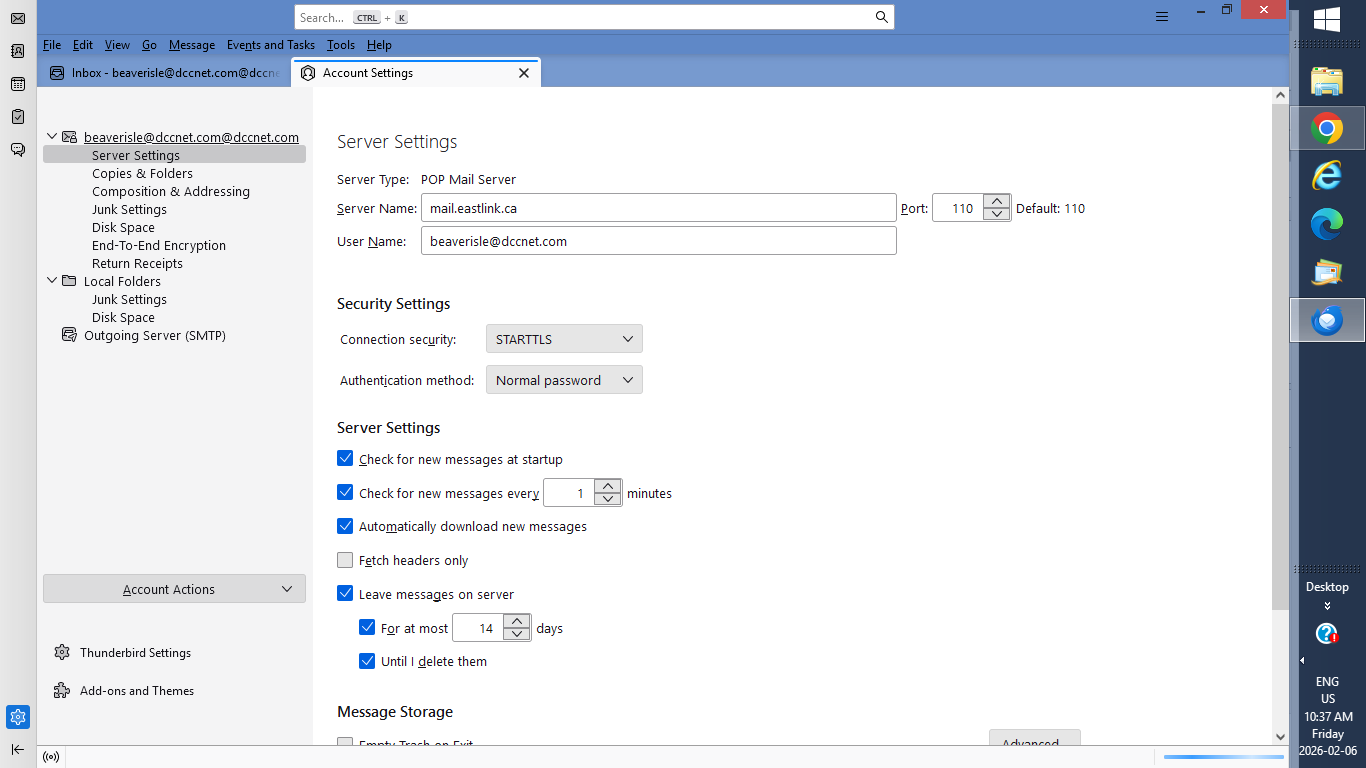Click the search magnifier icon
The height and width of the screenshot is (768, 1366).
click(881, 17)
